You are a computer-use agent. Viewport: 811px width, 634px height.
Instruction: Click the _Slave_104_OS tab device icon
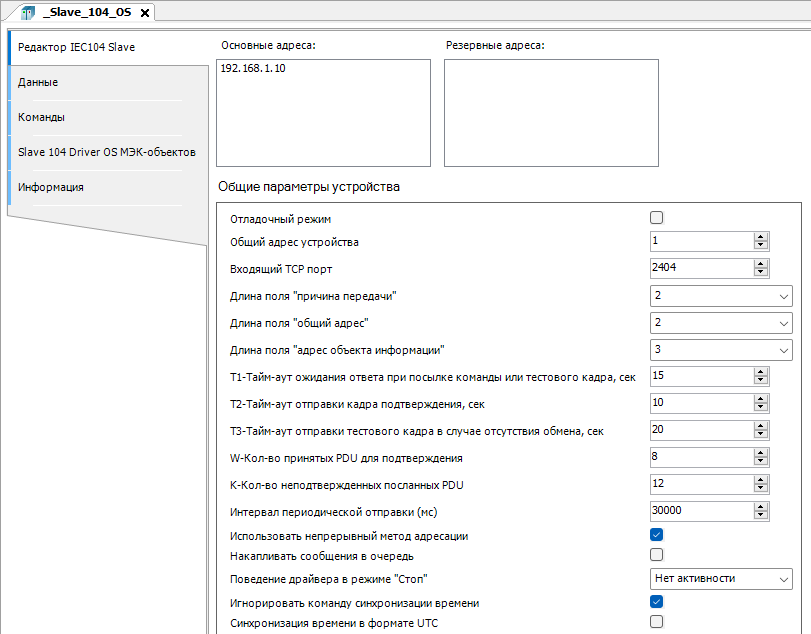point(27,13)
